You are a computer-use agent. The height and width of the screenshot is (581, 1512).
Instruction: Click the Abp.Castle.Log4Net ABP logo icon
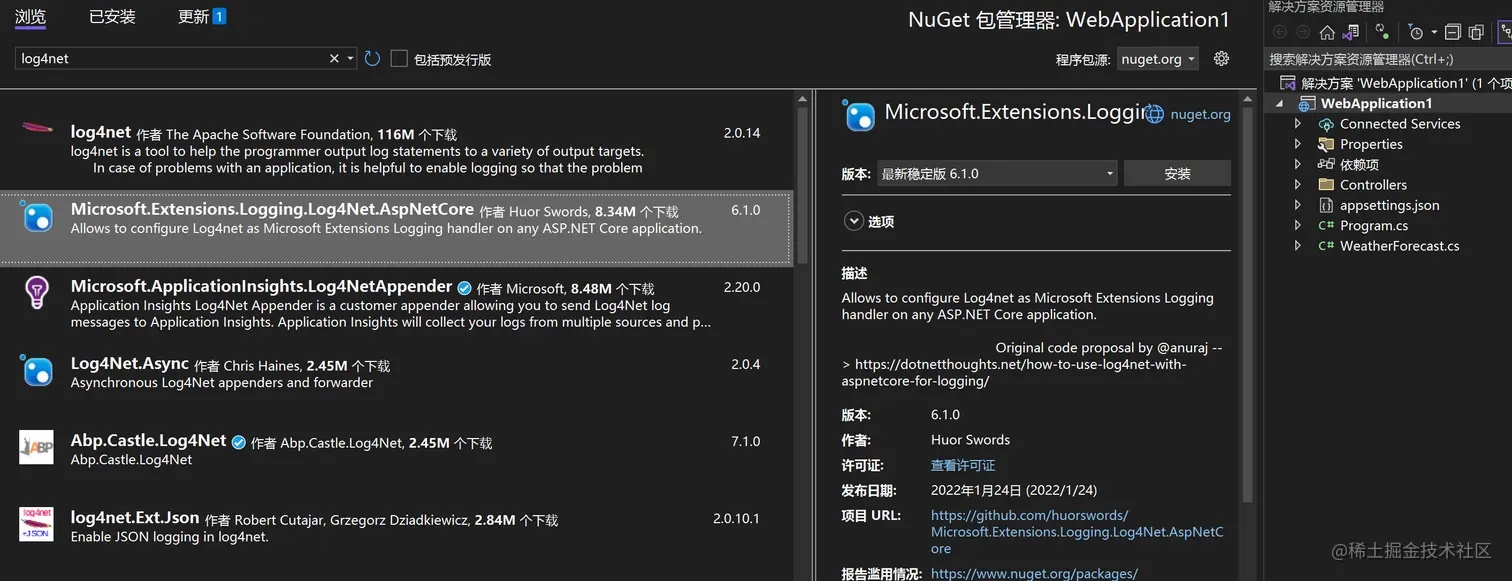[37, 447]
